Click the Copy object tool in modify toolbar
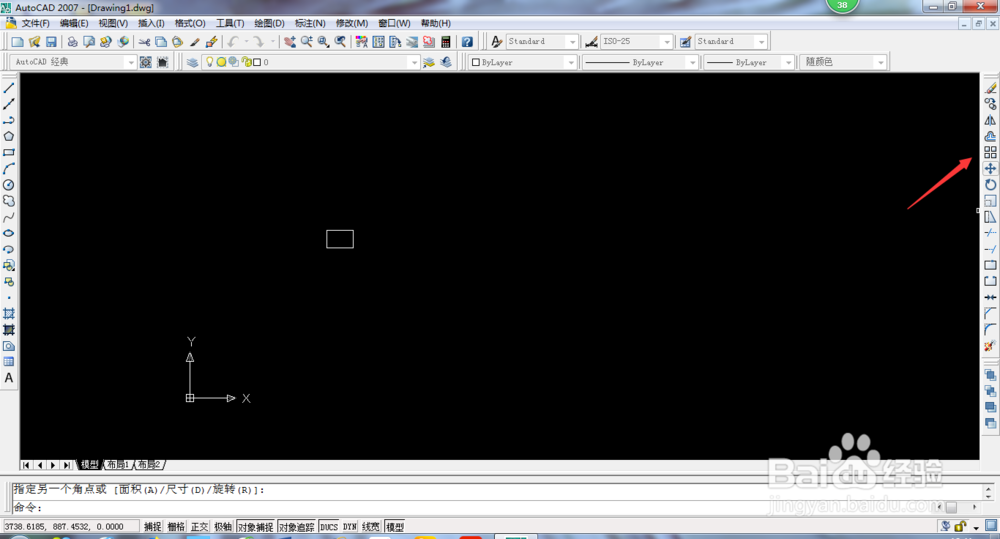 (990, 104)
